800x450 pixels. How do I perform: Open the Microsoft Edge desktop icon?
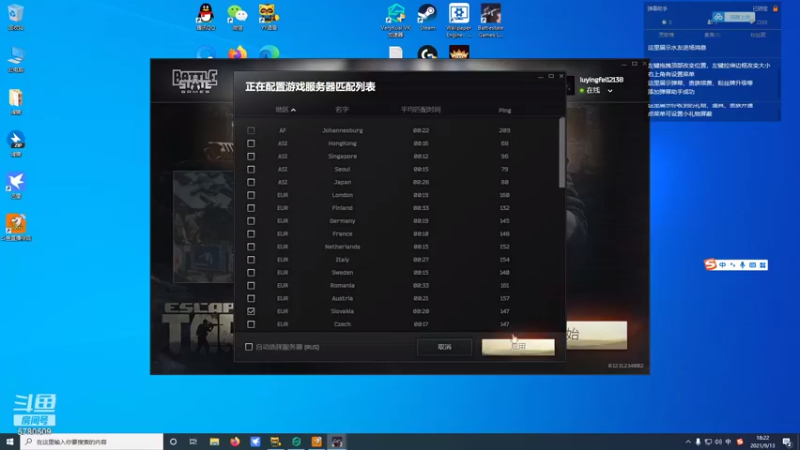pyautogui.click(x=269, y=53)
